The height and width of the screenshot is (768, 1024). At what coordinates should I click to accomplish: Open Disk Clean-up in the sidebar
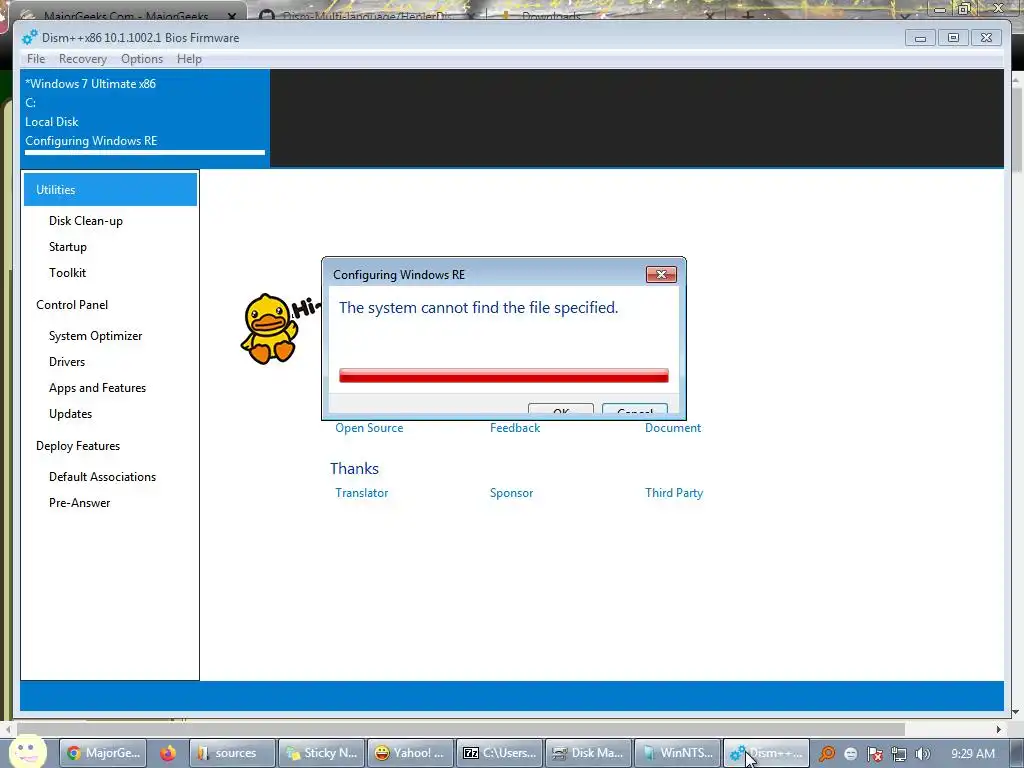click(86, 221)
